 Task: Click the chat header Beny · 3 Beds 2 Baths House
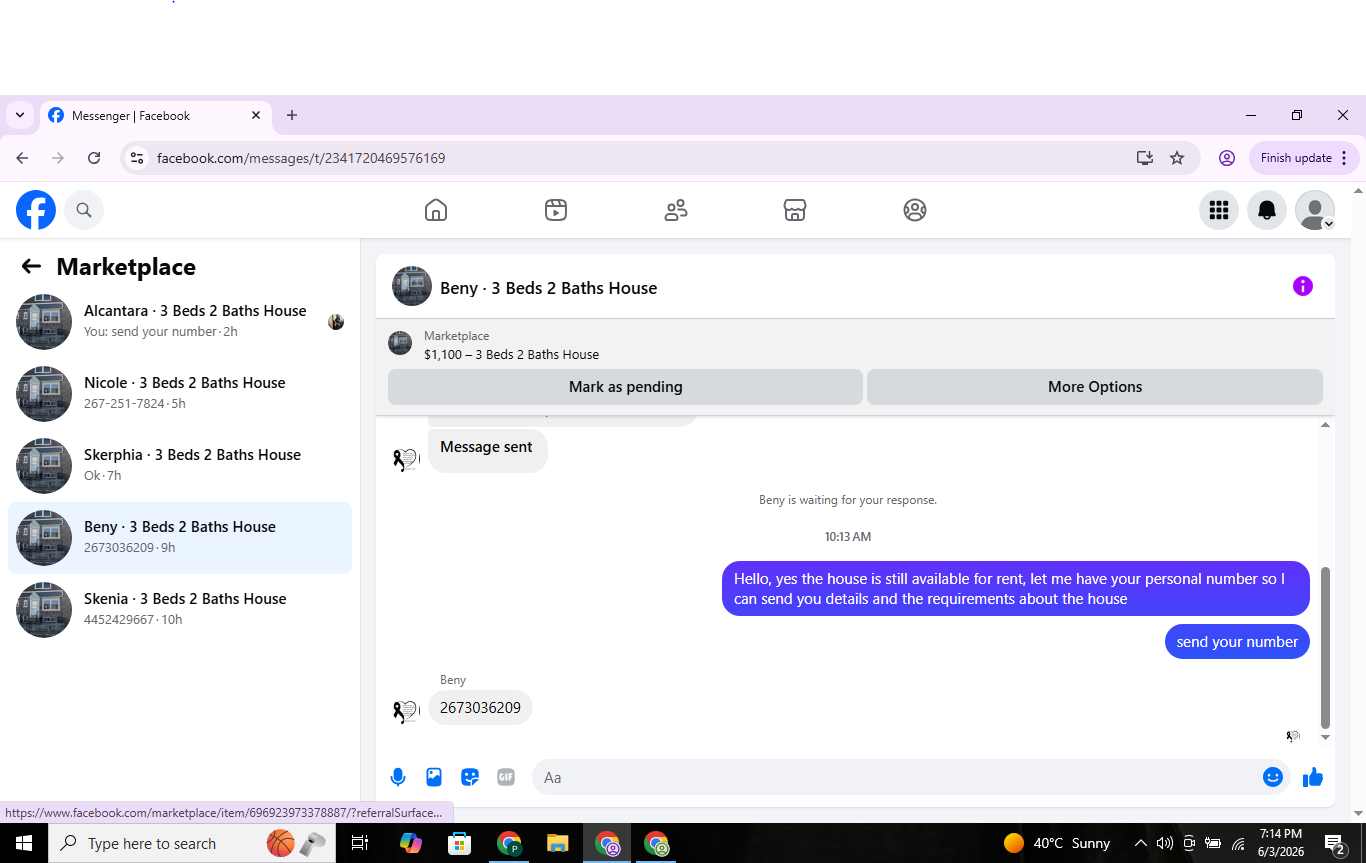point(548,288)
